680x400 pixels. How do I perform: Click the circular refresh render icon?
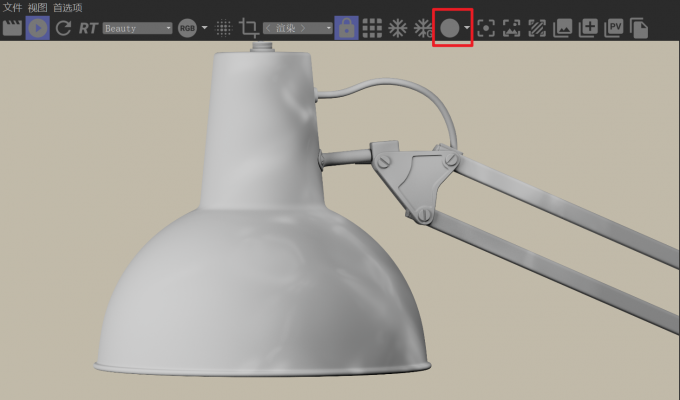coord(63,28)
